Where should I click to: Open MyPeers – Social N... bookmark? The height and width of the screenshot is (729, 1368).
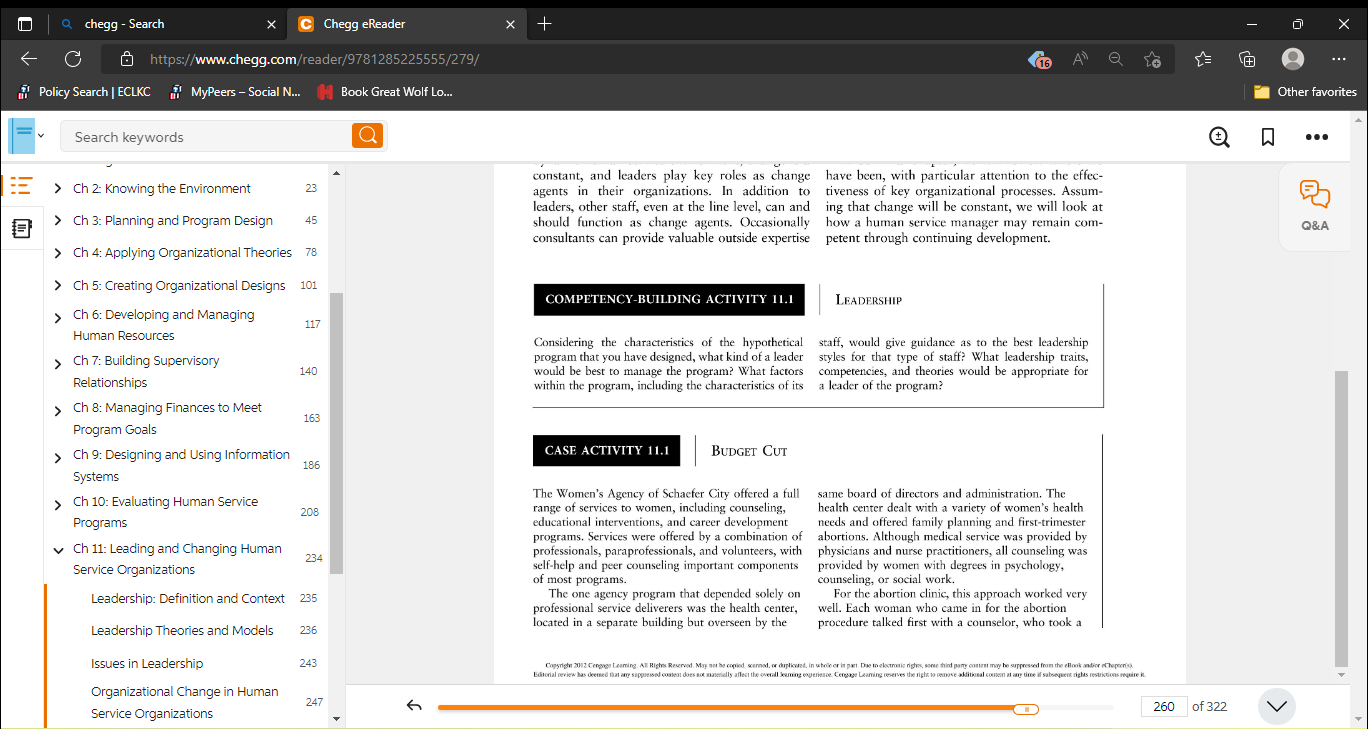tap(235, 92)
